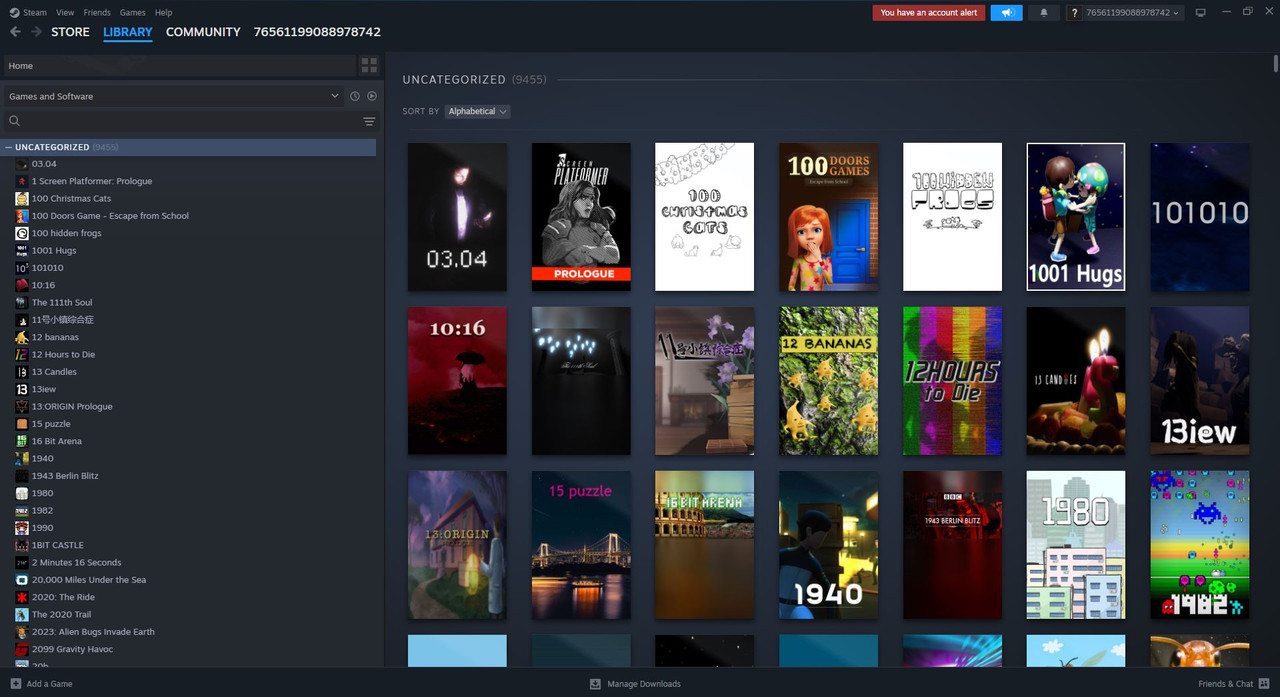The height and width of the screenshot is (697, 1280).
Task: Select 100 Christmas Cats in the sidebar
Action: pos(71,198)
